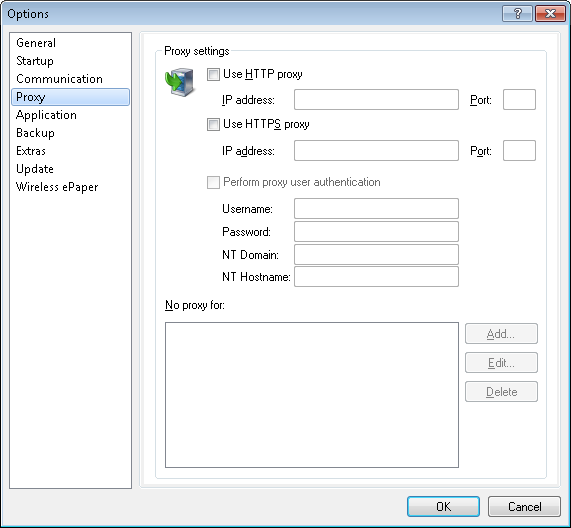Enable the Use HTTPS proxy checkbox
Viewport: 571px width, 528px height.
(213, 124)
